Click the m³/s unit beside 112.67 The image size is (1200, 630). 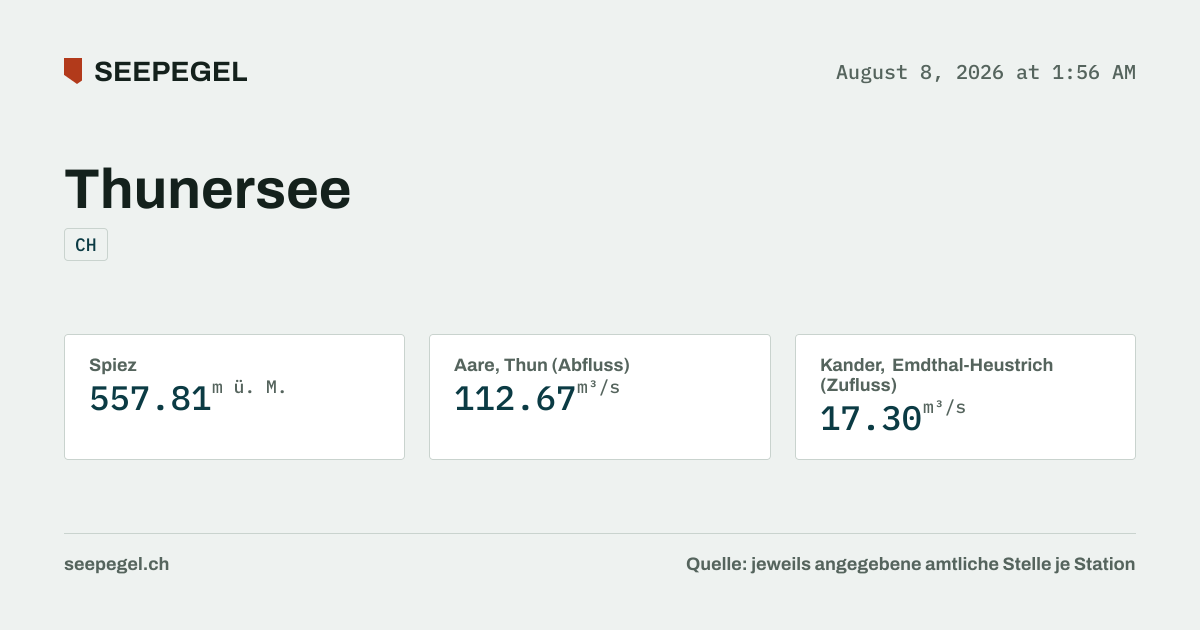tap(599, 388)
